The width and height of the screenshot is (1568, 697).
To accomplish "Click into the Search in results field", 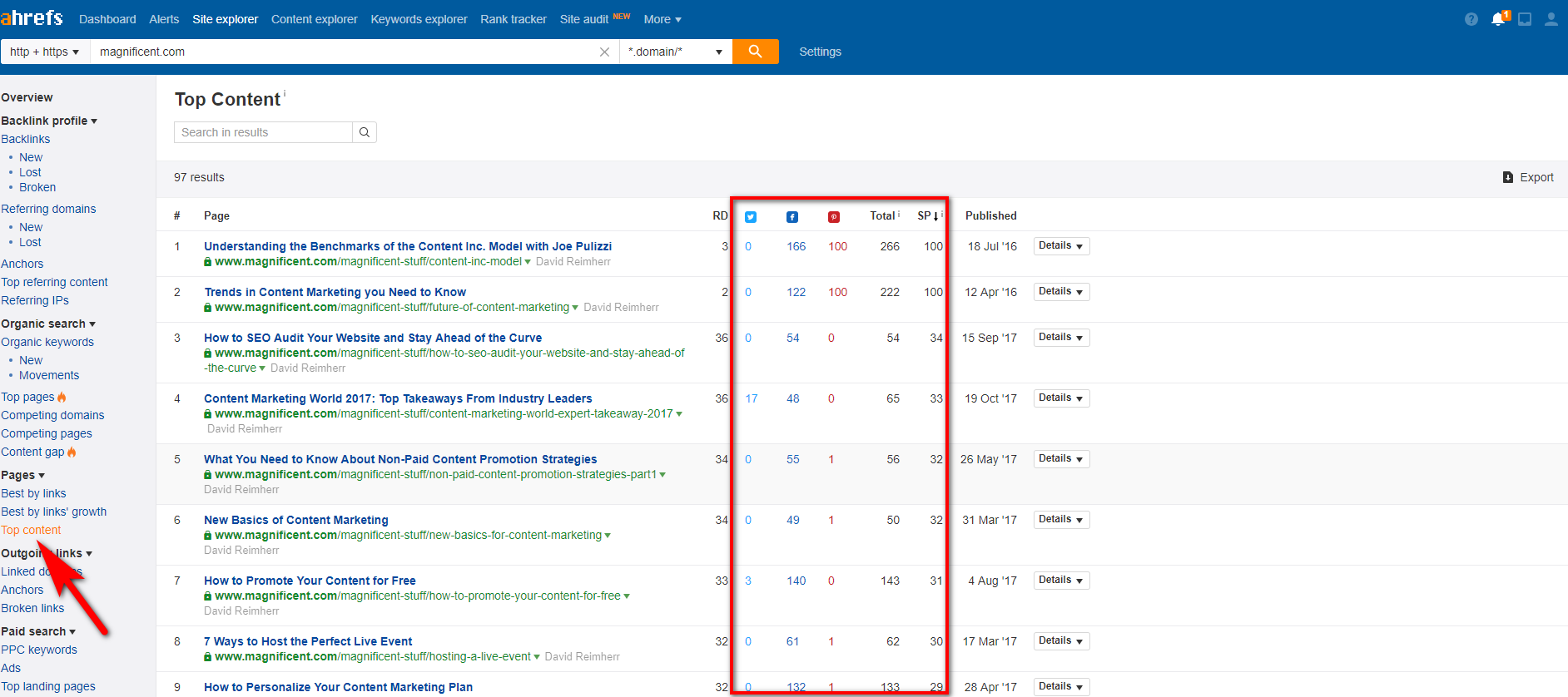I will coord(263,132).
